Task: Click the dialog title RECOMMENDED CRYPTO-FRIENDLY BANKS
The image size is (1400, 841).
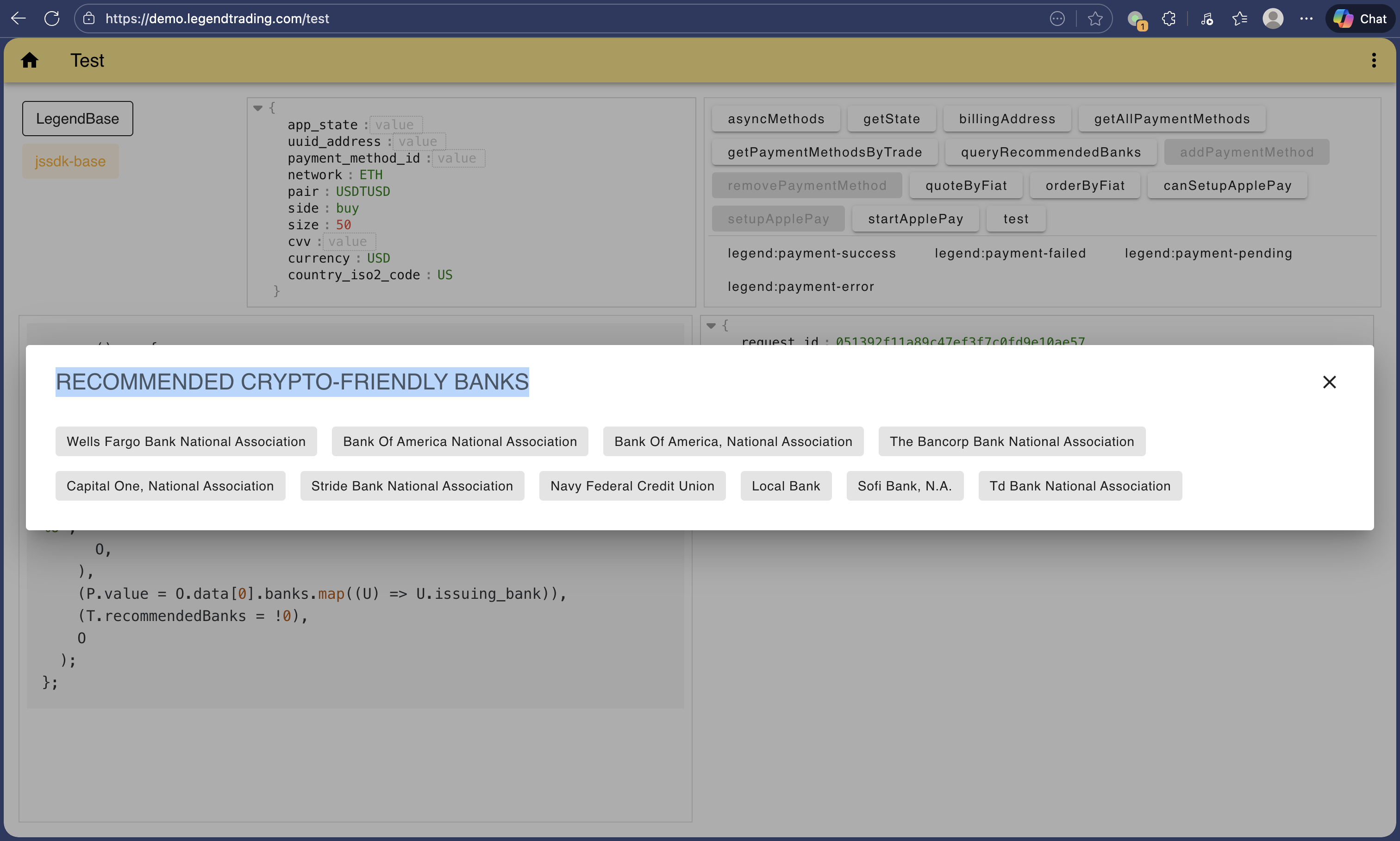Action: [x=292, y=382]
